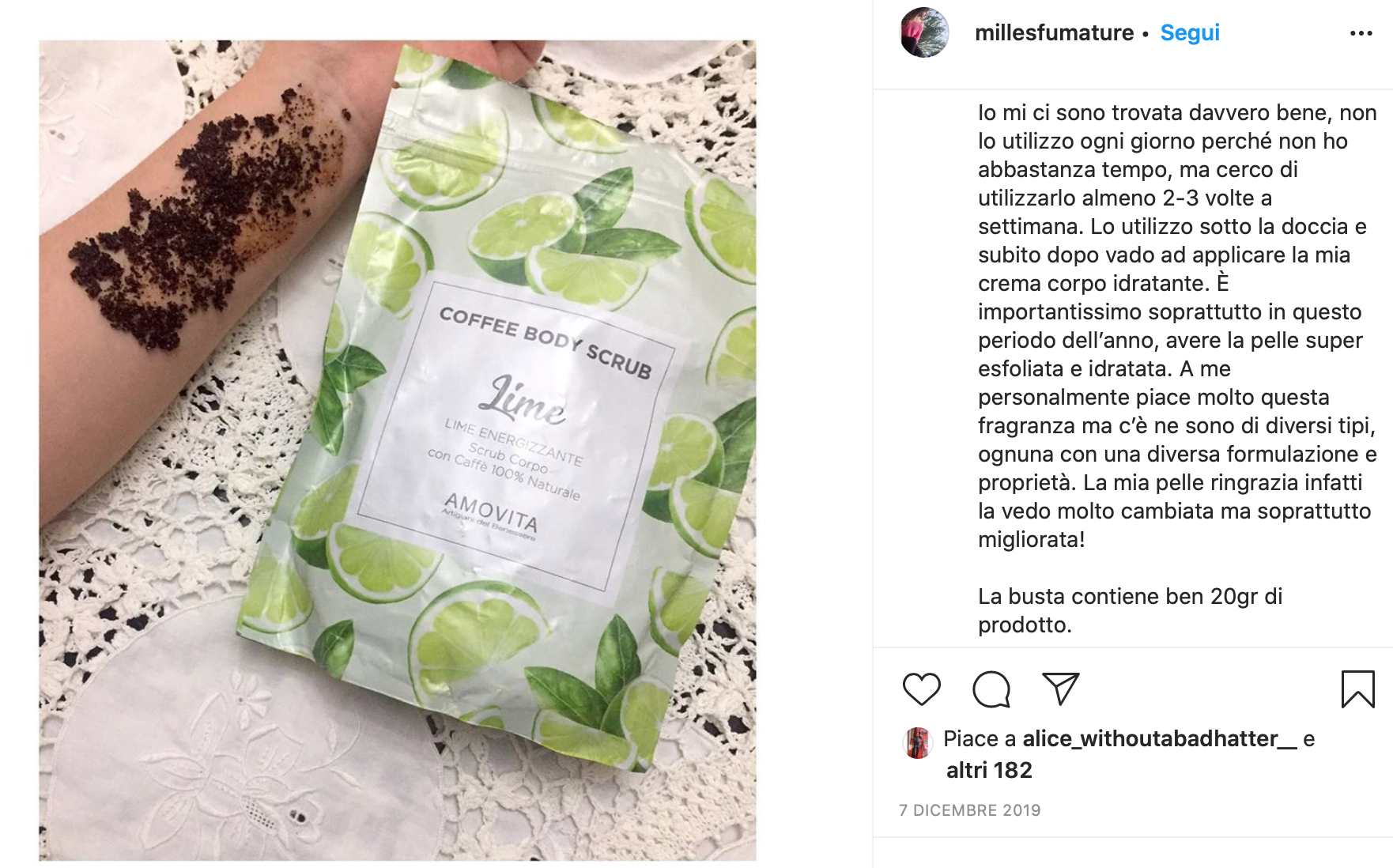This screenshot has height=868, width=1393.
Task: Open the three-dots more options menu
Action: (x=1361, y=33)
